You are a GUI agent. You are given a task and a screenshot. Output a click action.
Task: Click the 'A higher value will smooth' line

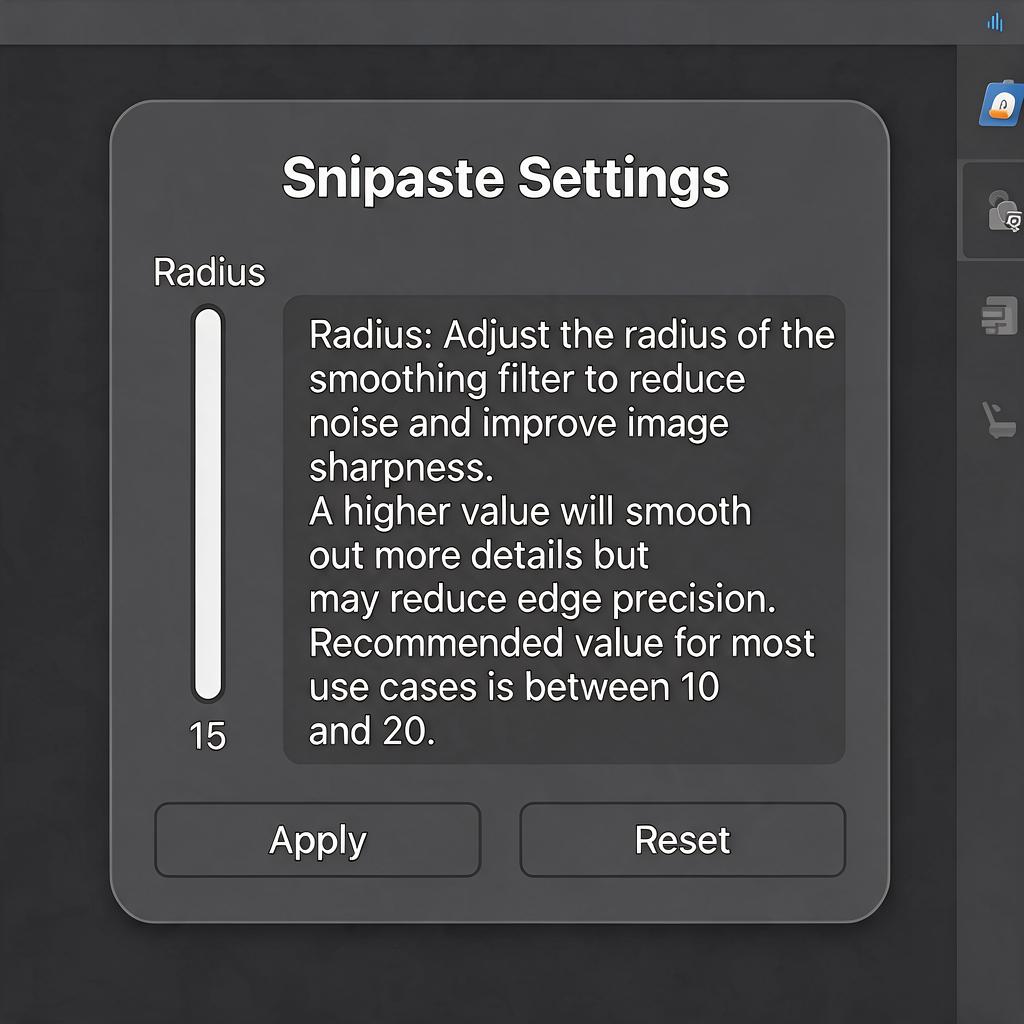(x=530, y=511)
